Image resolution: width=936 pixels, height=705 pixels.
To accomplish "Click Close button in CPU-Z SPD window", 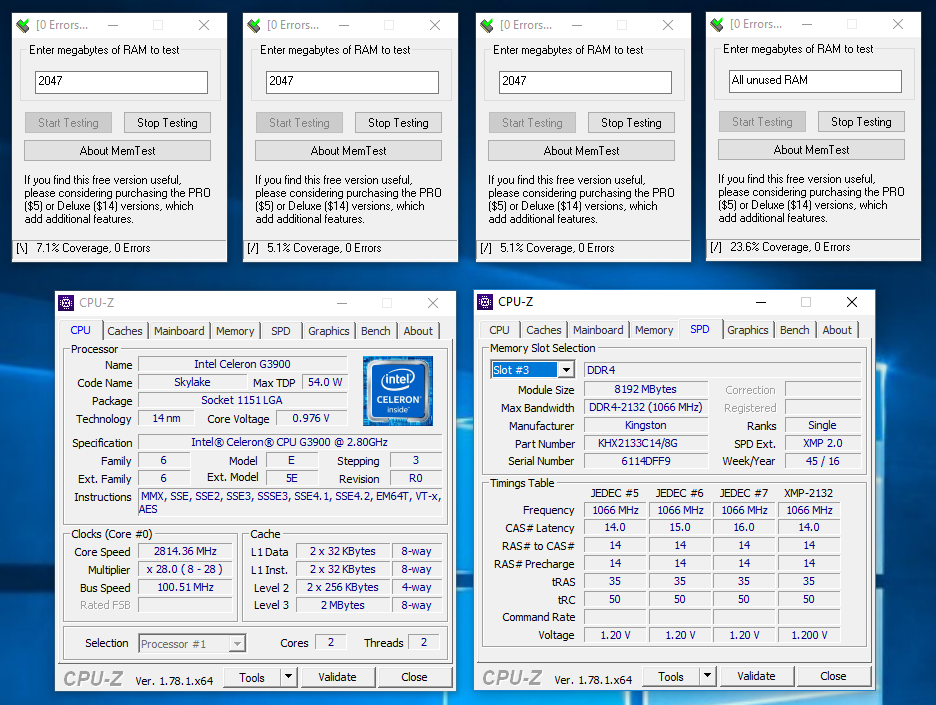I will (x=833, y=676).
